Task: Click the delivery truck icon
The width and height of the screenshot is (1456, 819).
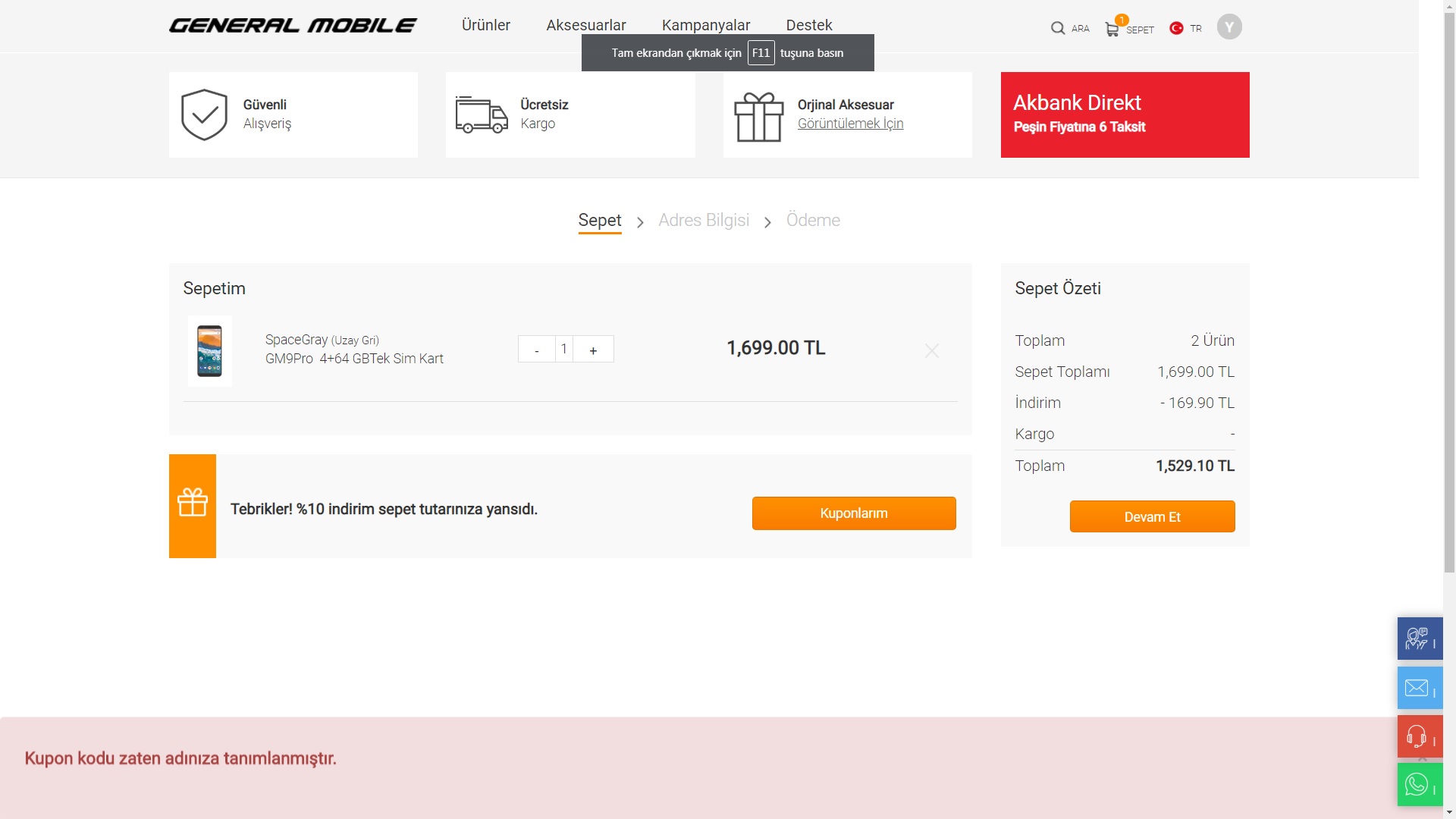Action: click(482, 115)
